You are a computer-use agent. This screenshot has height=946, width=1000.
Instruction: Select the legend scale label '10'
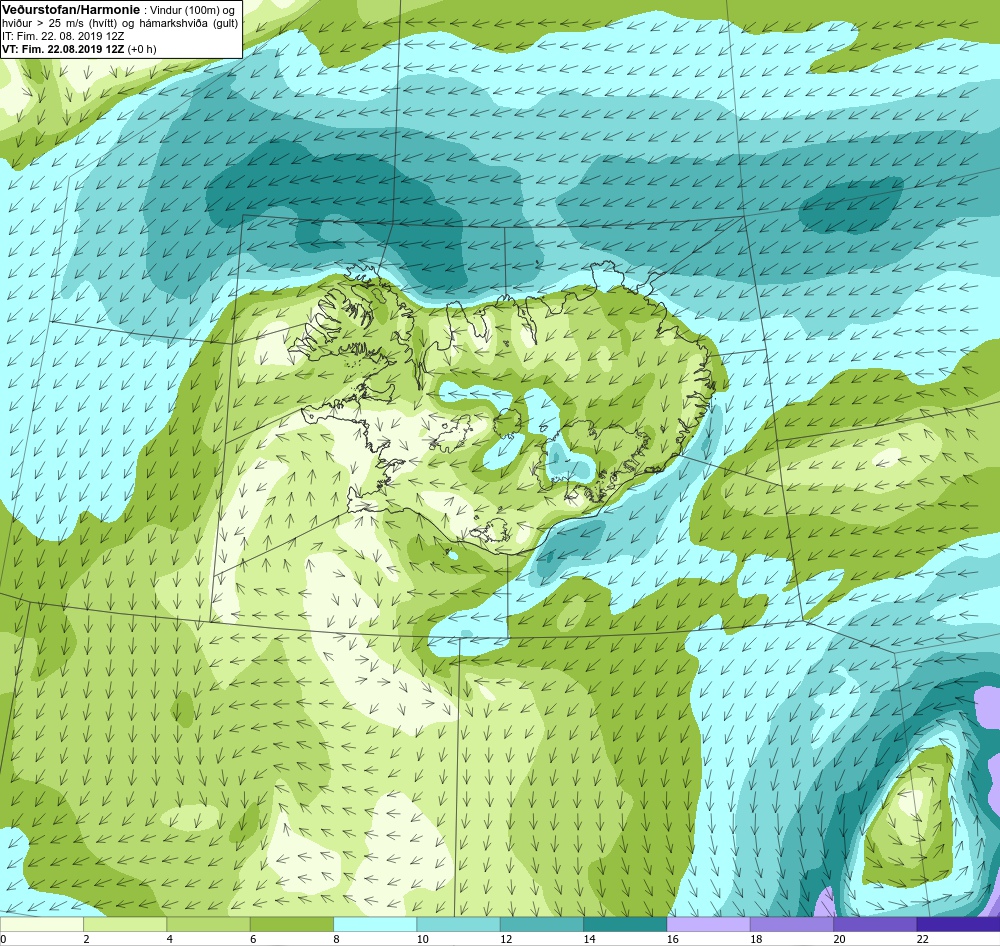coord(422,938)
